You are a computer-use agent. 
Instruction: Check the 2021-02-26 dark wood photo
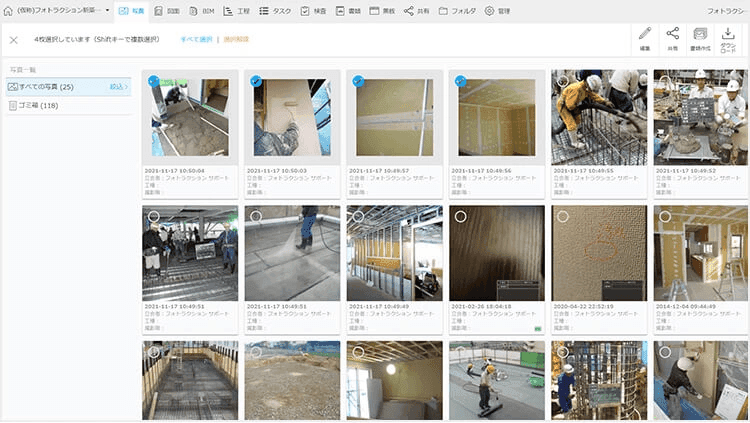click(461, 217)
